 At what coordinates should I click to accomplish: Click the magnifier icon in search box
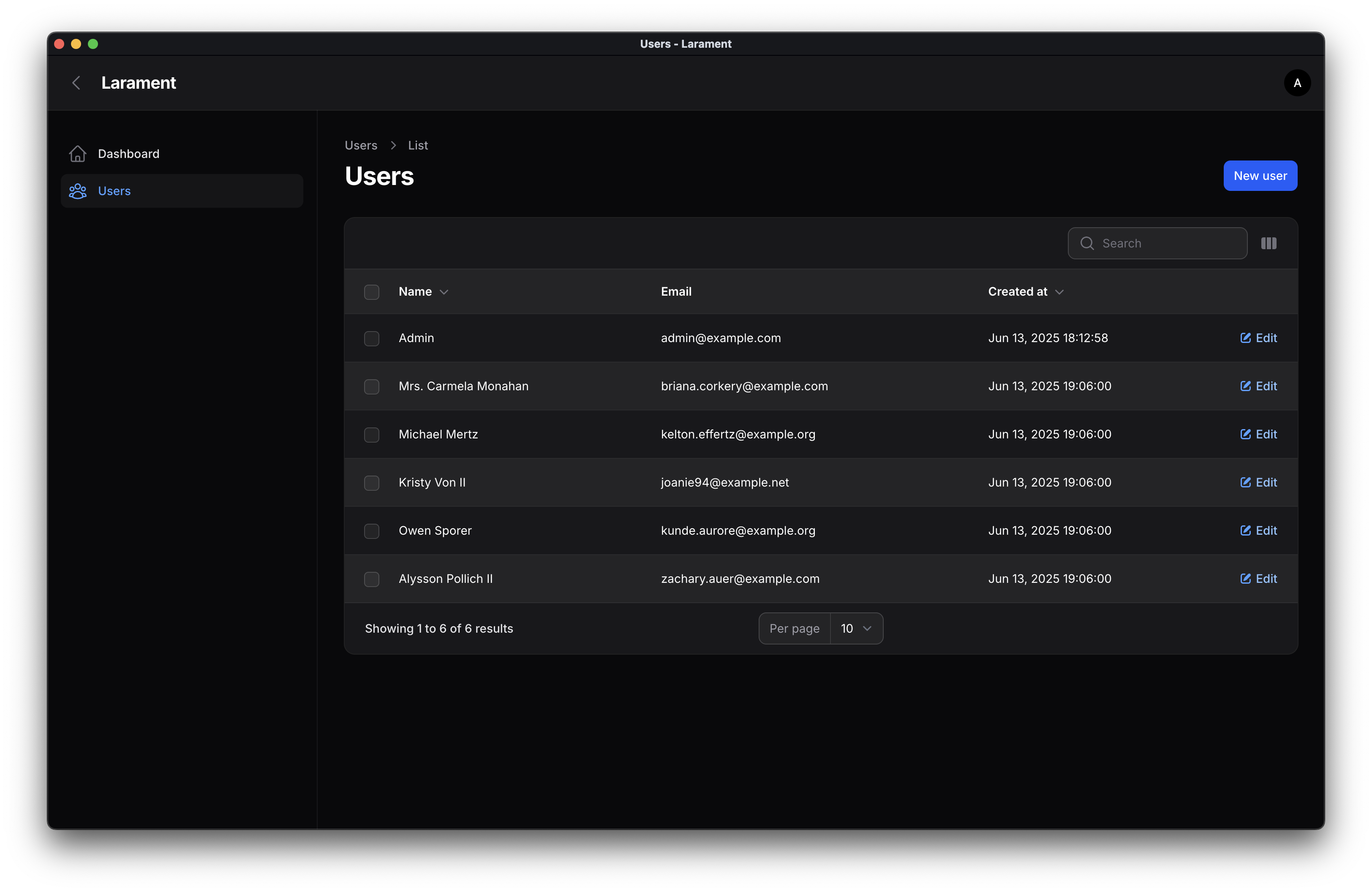point(1086,243)
